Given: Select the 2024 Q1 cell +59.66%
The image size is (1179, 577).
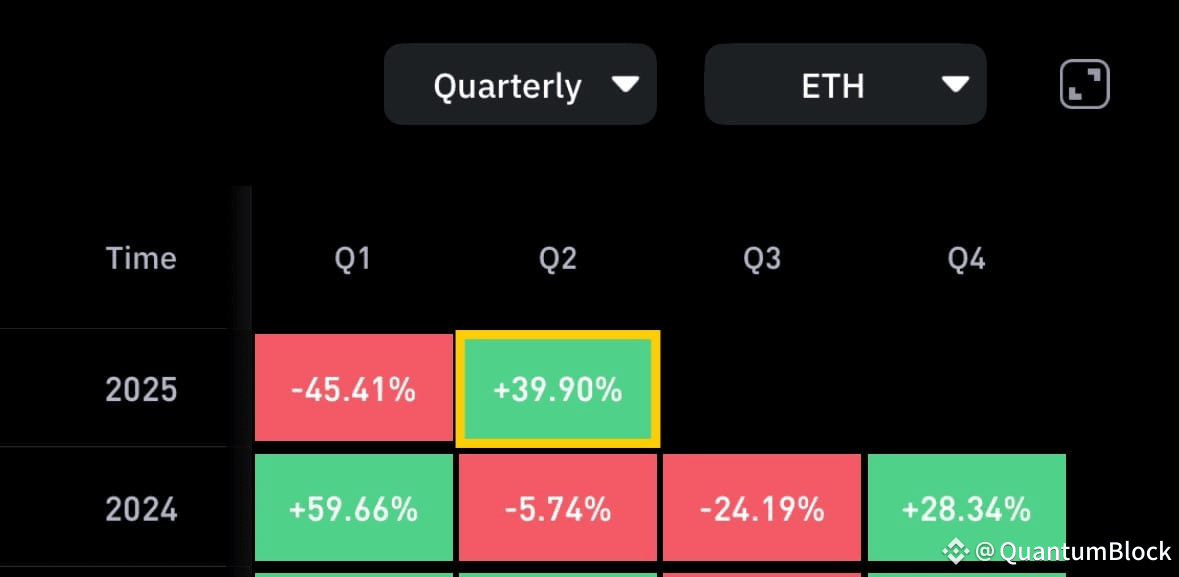Looking at the screenshot, I should 353,507.
